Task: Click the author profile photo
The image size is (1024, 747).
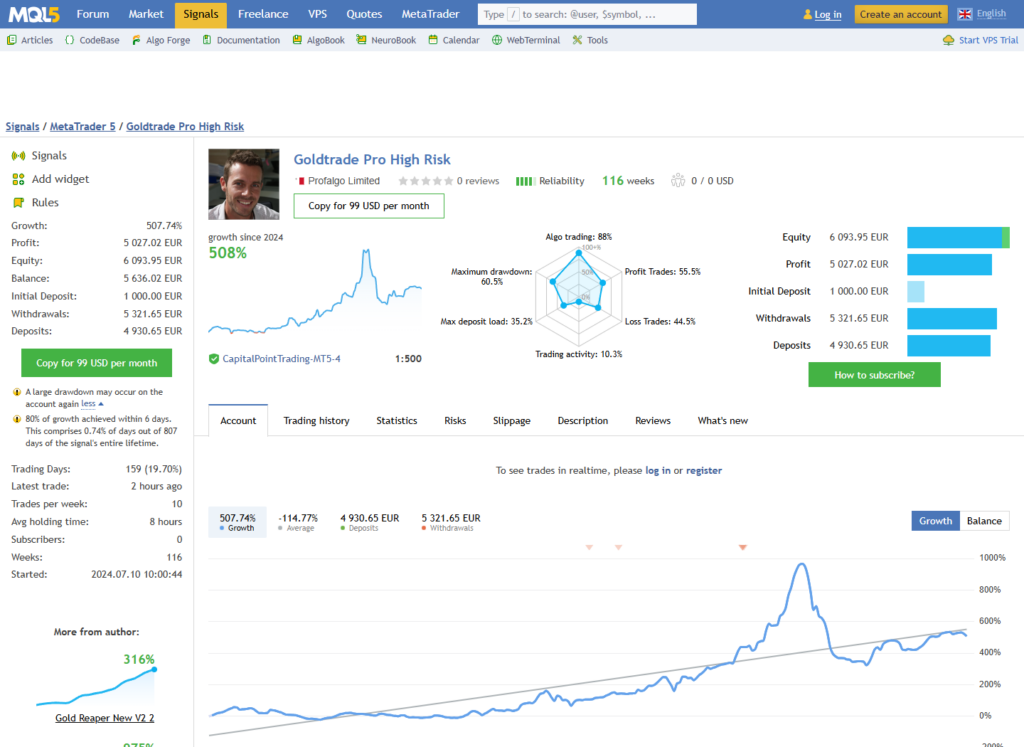Action: [x=244, y=184]
